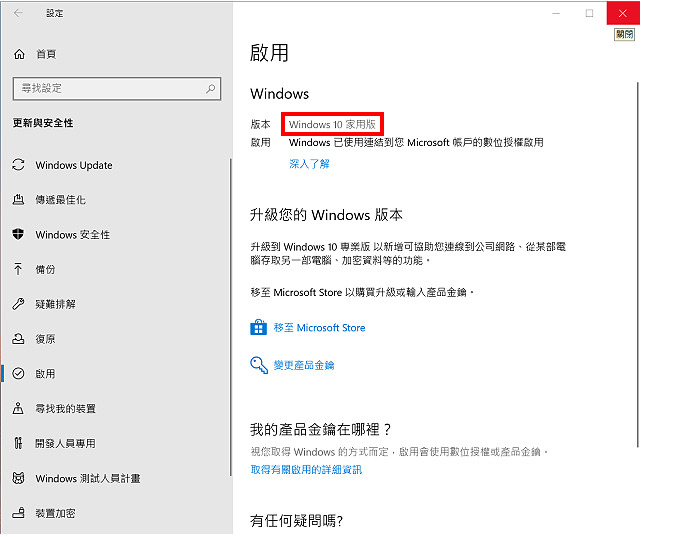Click the 移至 Microsoft Store 以購買升級 paragraph
694x537 pixels.
(x=362, y=292)
